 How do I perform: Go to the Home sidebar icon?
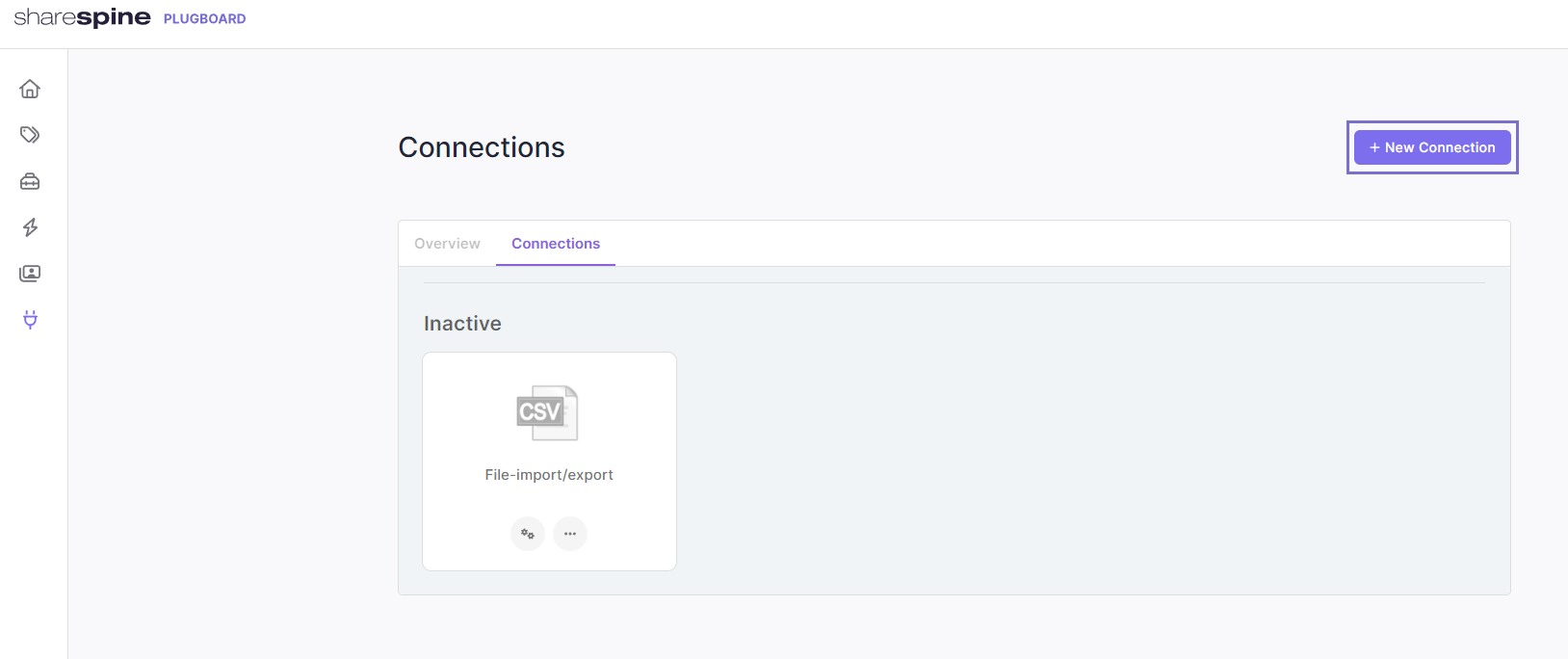point(30,89)
